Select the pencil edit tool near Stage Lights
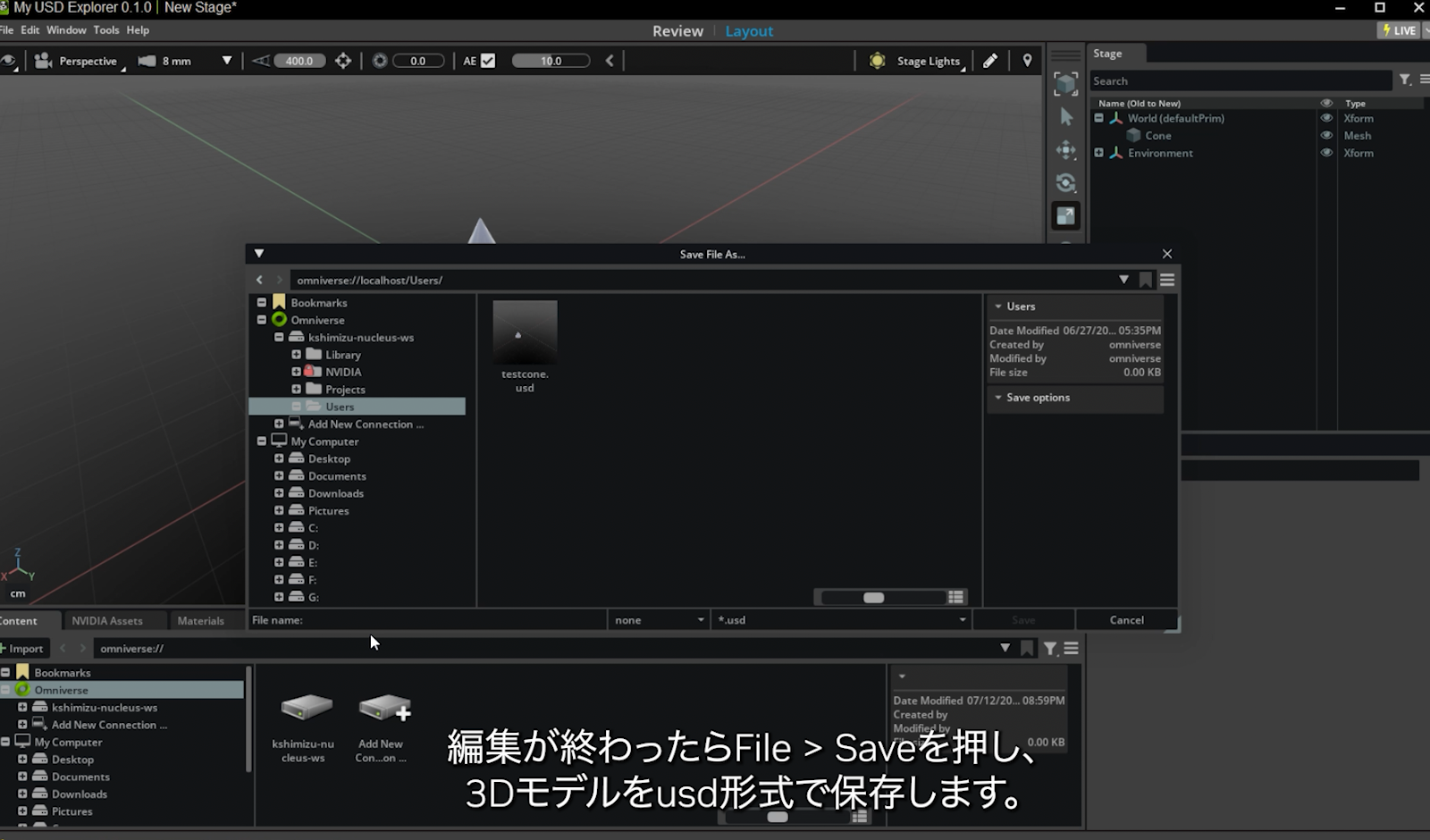This screenshot has width=1430, height=840. (x=990, y=60)
